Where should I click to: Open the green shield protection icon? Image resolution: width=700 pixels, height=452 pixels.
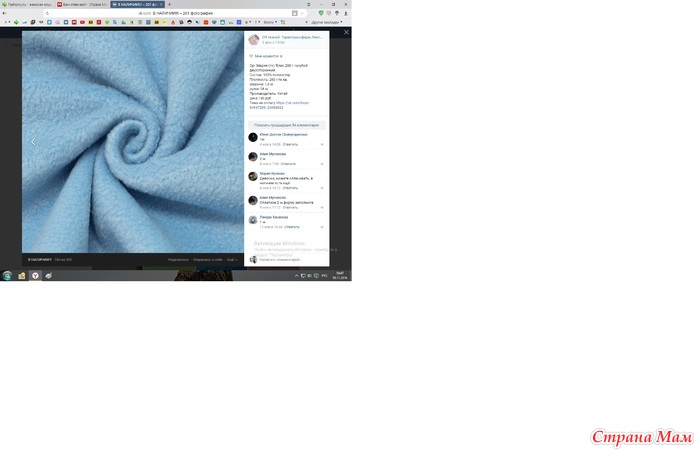pyautogui.click(x=321, y=13)
